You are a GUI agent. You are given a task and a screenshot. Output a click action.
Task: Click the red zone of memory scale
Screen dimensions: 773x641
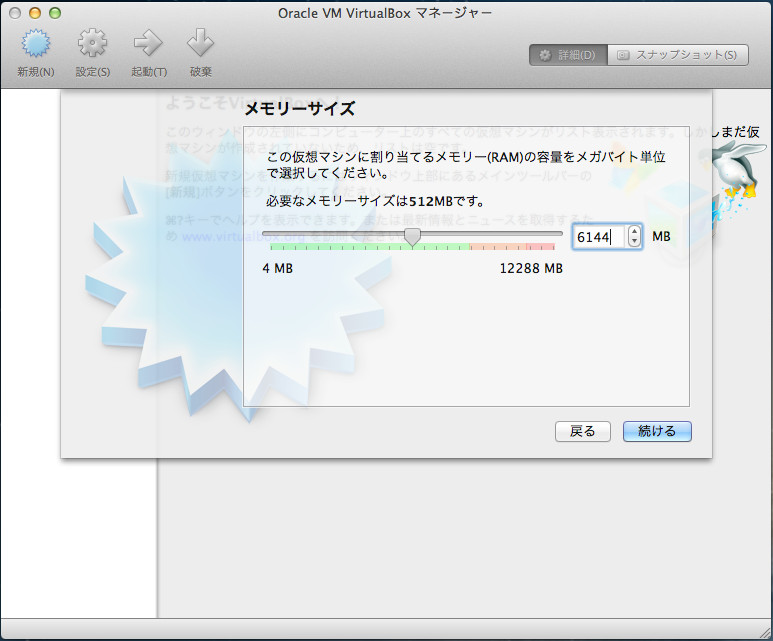pyautogui.click(x=540, y=247)
